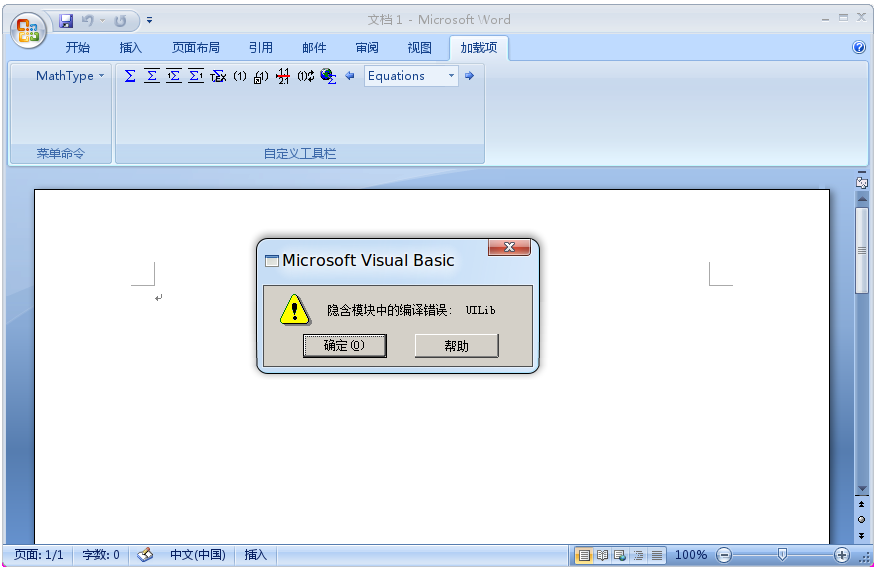Switch to the 开始 ribbon tab
Viewport: 876px width, 568px height.
pyautogui.click(x=78, y=47)
